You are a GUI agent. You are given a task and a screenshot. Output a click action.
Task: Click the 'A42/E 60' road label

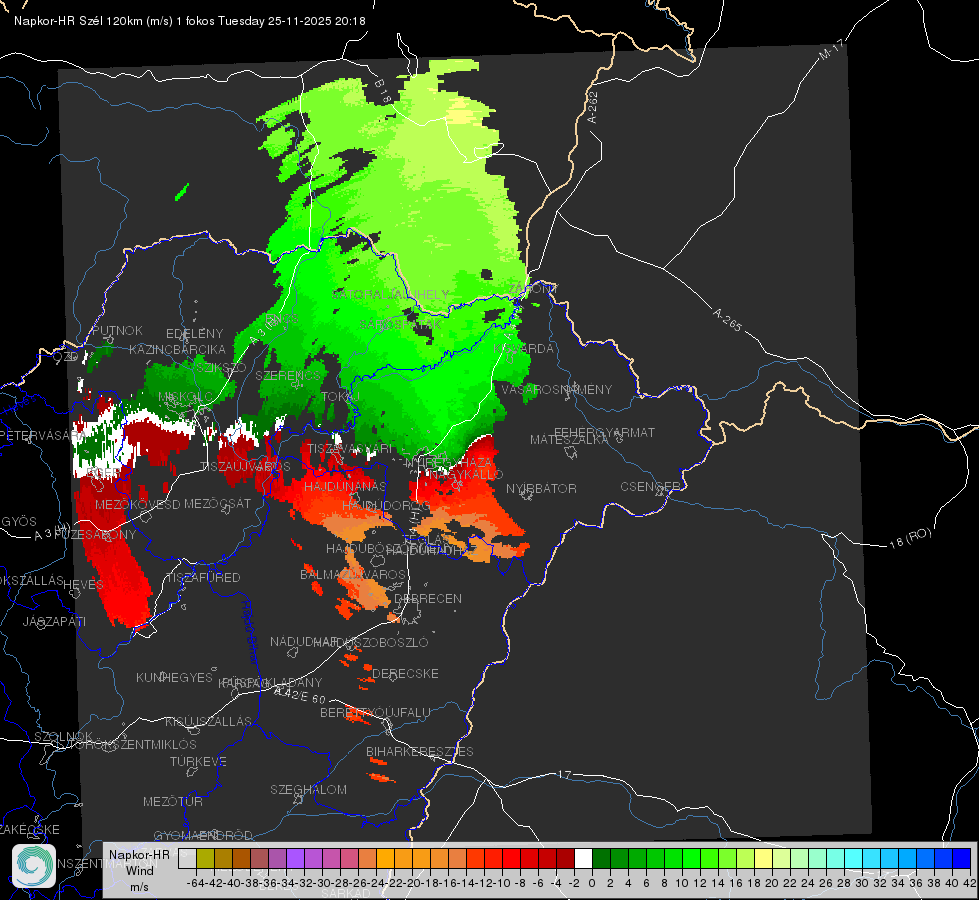pos(300,695)
